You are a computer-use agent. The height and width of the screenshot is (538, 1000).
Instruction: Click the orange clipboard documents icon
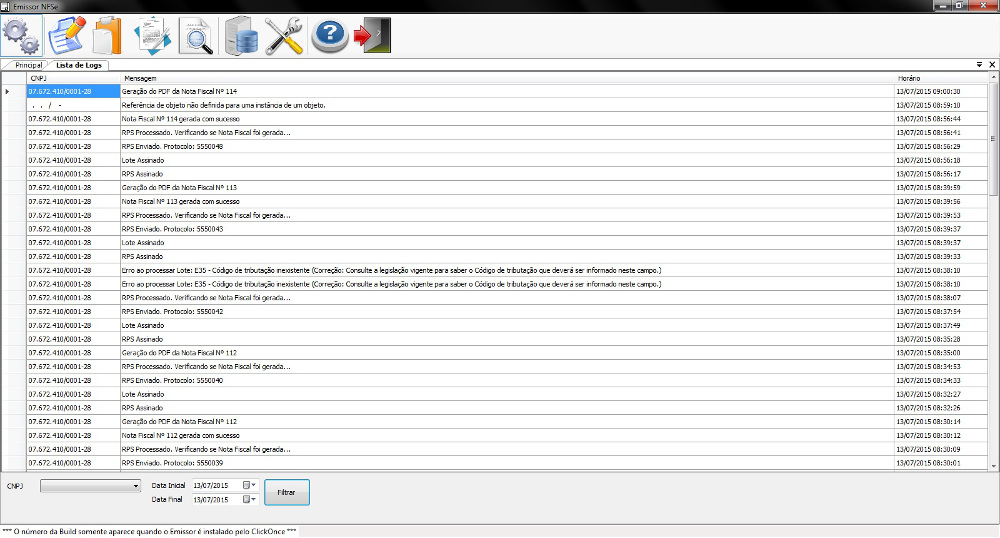click(107, 35)
